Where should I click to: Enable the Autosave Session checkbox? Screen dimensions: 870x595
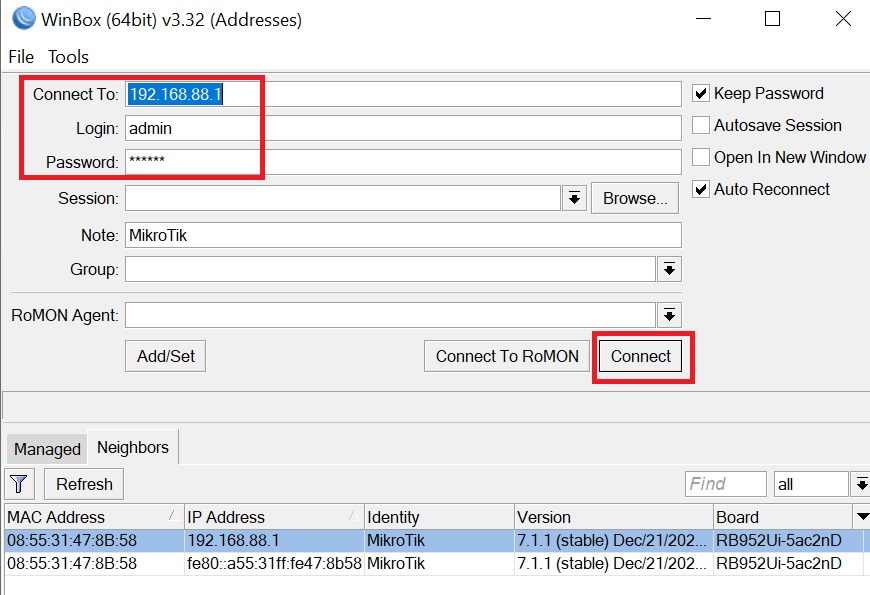[x=701, y=125]
